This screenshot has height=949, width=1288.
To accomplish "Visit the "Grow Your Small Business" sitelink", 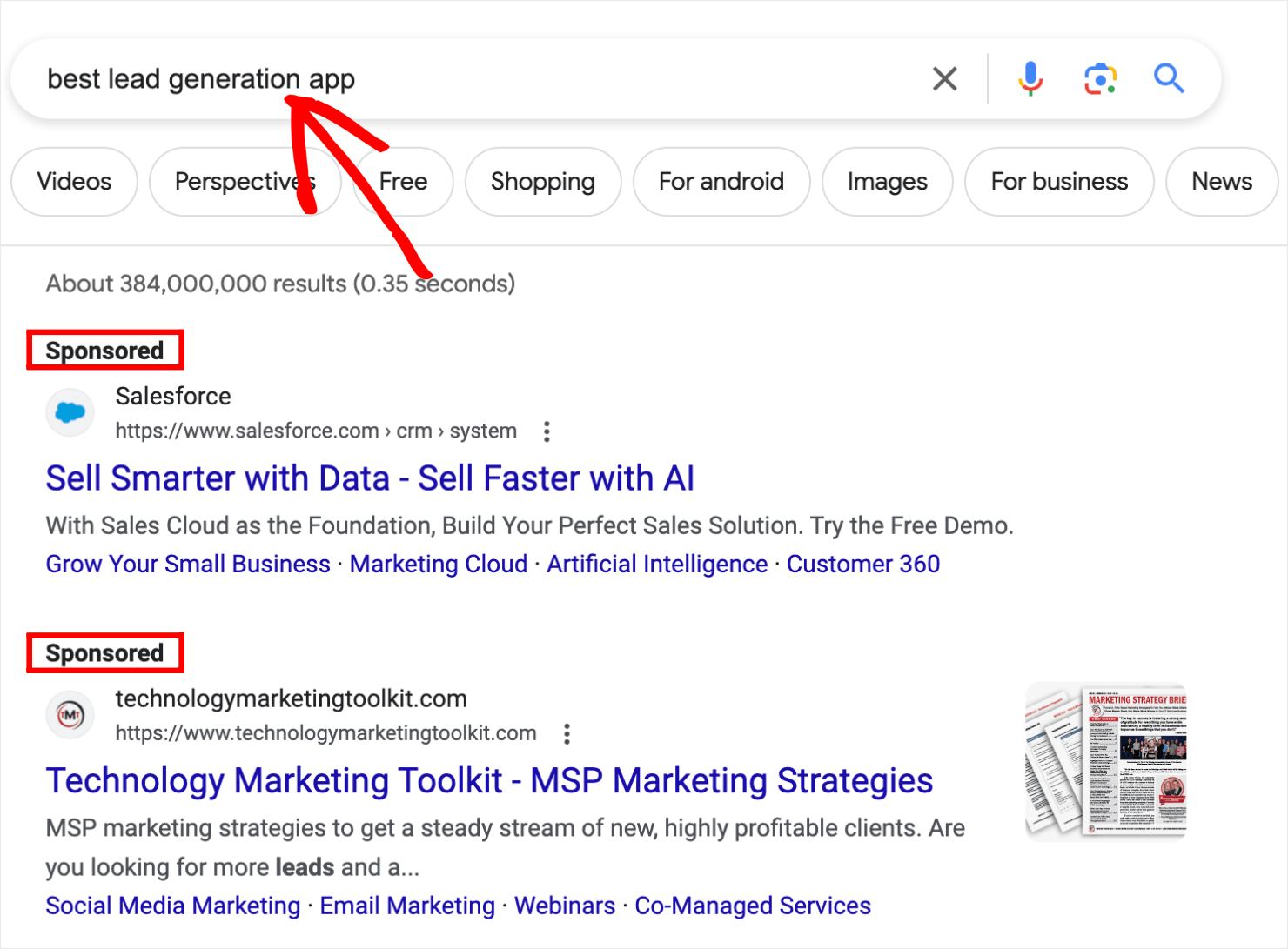I will click(187, 564).
